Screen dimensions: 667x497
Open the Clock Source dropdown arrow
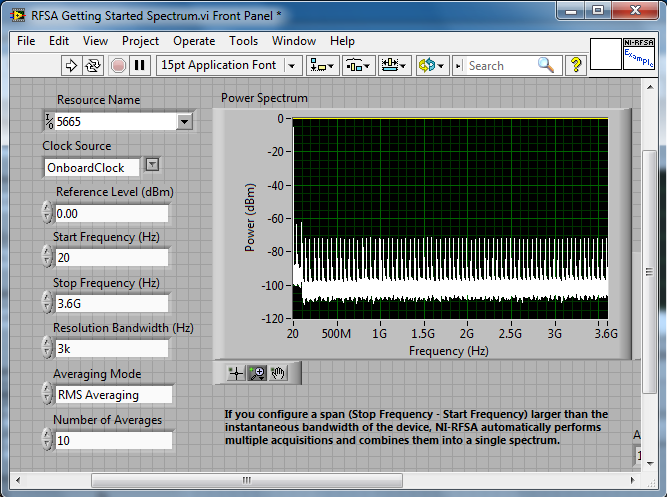coord(152,165)
